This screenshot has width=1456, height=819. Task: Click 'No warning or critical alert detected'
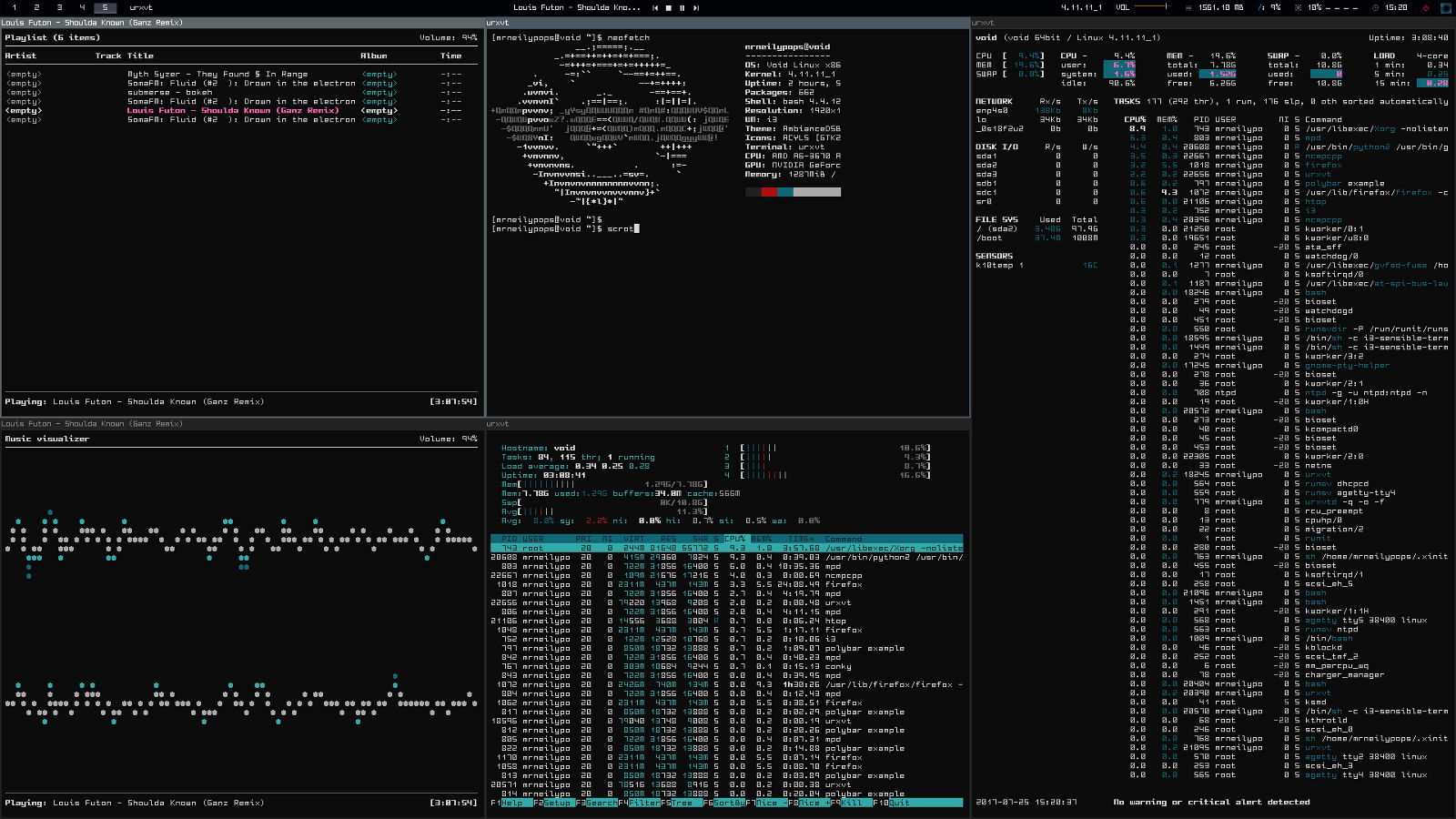(1212, 803)
